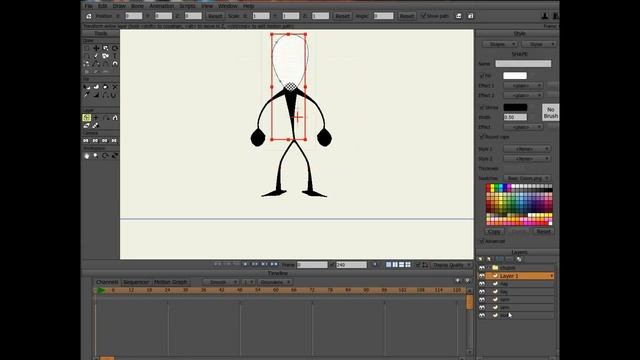Select the Track Camera tool
The image size is (640, 360).
click(86, 140)
